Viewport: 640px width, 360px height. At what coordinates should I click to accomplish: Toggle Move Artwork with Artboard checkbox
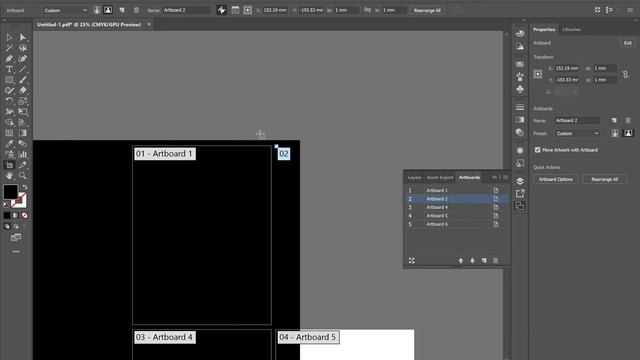pyautogui.click(x=538, y=150)
